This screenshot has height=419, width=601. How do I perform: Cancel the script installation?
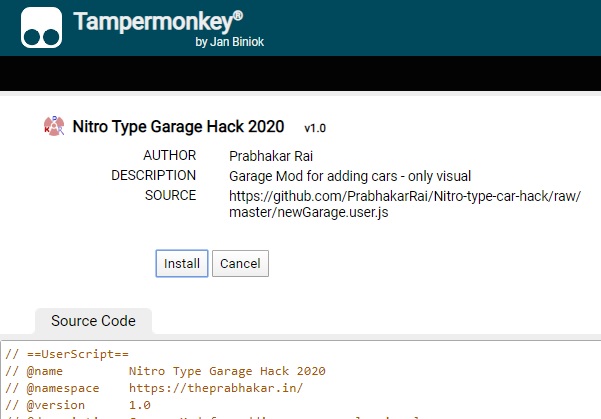[240, 263]
